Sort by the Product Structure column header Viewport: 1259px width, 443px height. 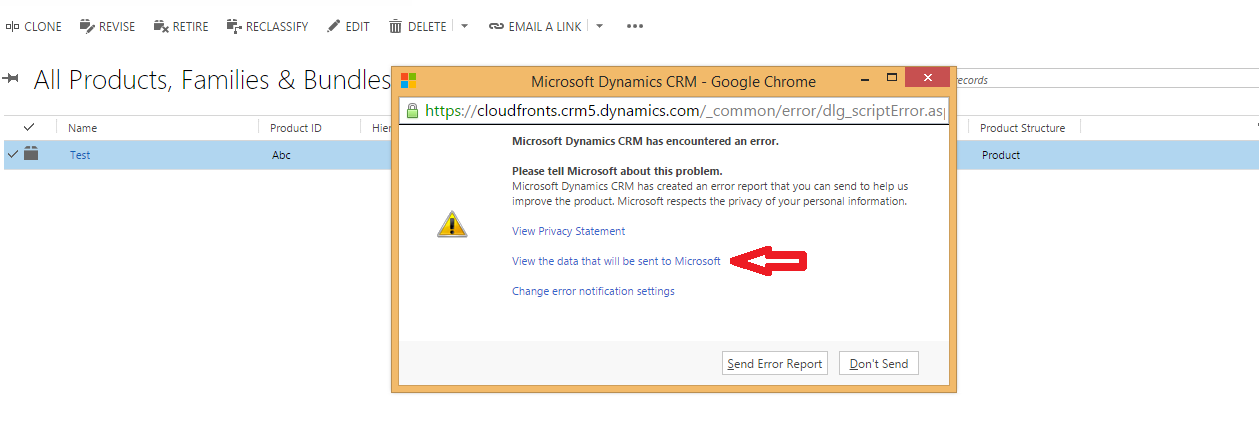[x=1022, y=128]
